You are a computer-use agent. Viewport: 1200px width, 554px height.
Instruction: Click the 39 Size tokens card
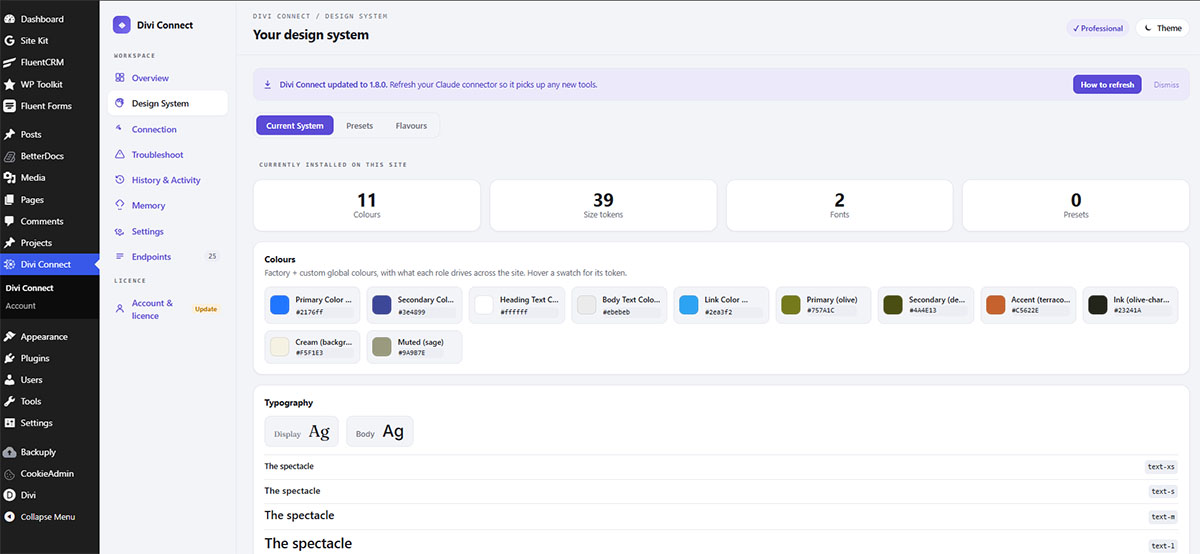[x=603, y=205]
